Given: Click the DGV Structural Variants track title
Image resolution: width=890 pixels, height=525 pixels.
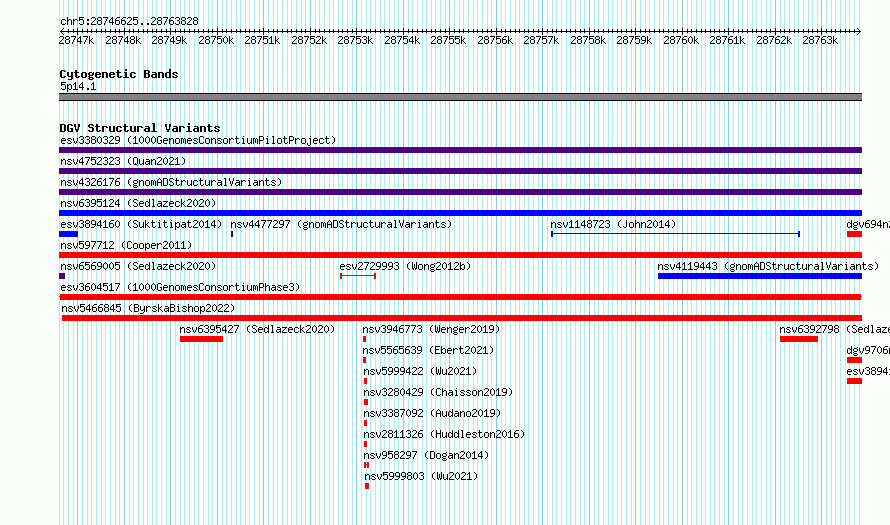Looking at the screenshot, I should [140, 128].
